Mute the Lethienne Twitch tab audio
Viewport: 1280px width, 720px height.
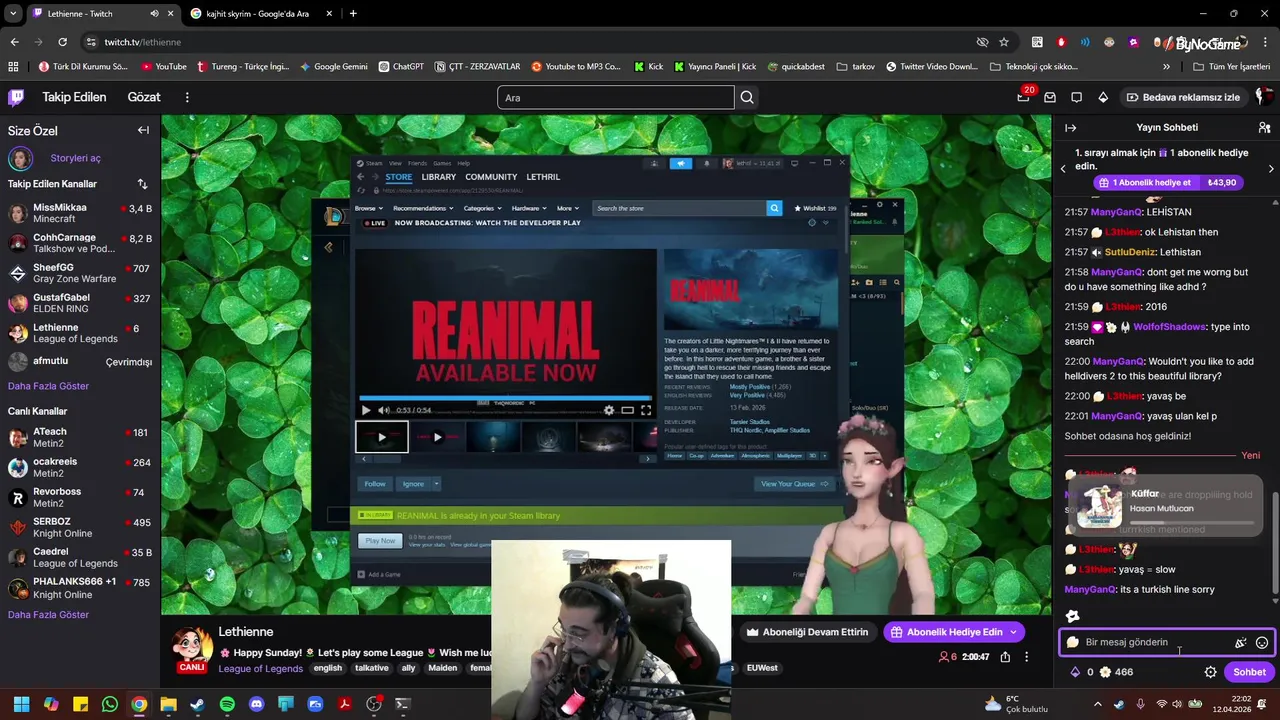[x=154, y=14]
